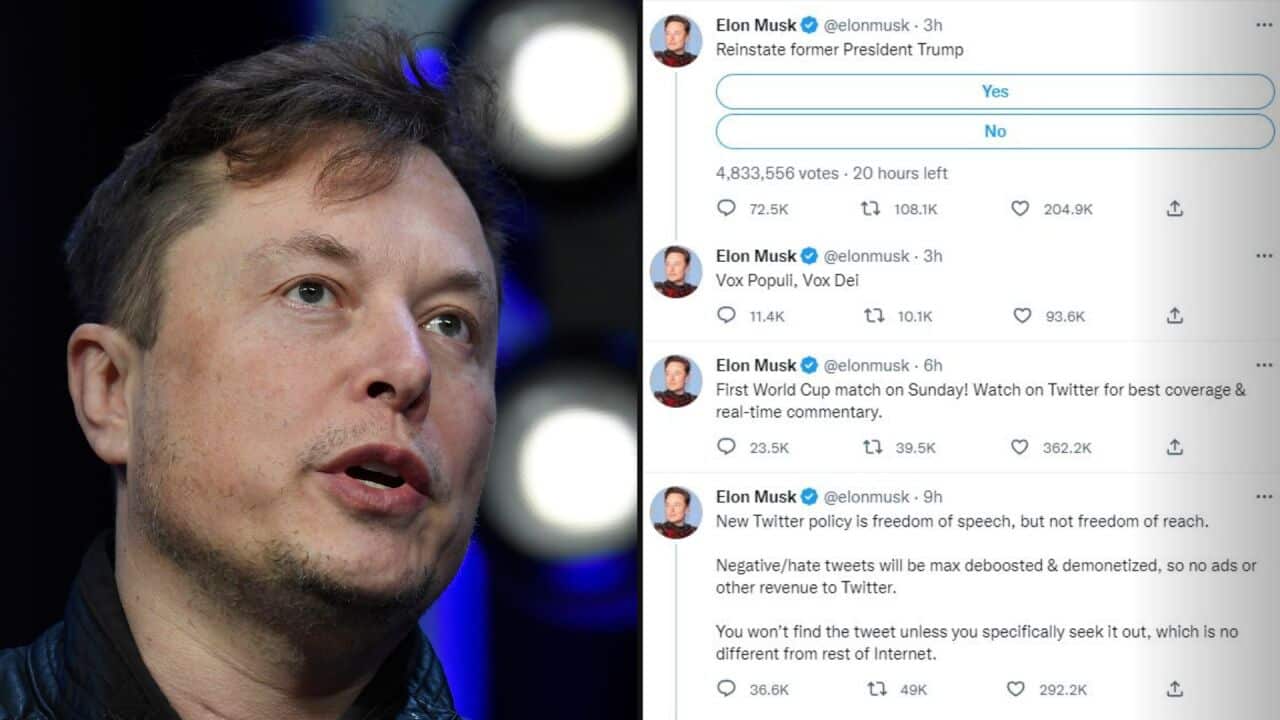Open more options on World Cup tweet
Screen dimensions: 1280x720
point(1264,365)
